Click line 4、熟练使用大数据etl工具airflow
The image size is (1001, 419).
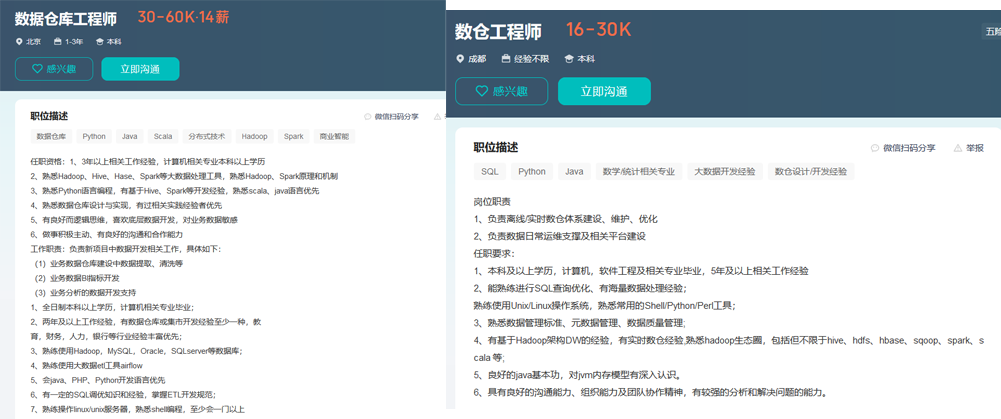point(87,365)
